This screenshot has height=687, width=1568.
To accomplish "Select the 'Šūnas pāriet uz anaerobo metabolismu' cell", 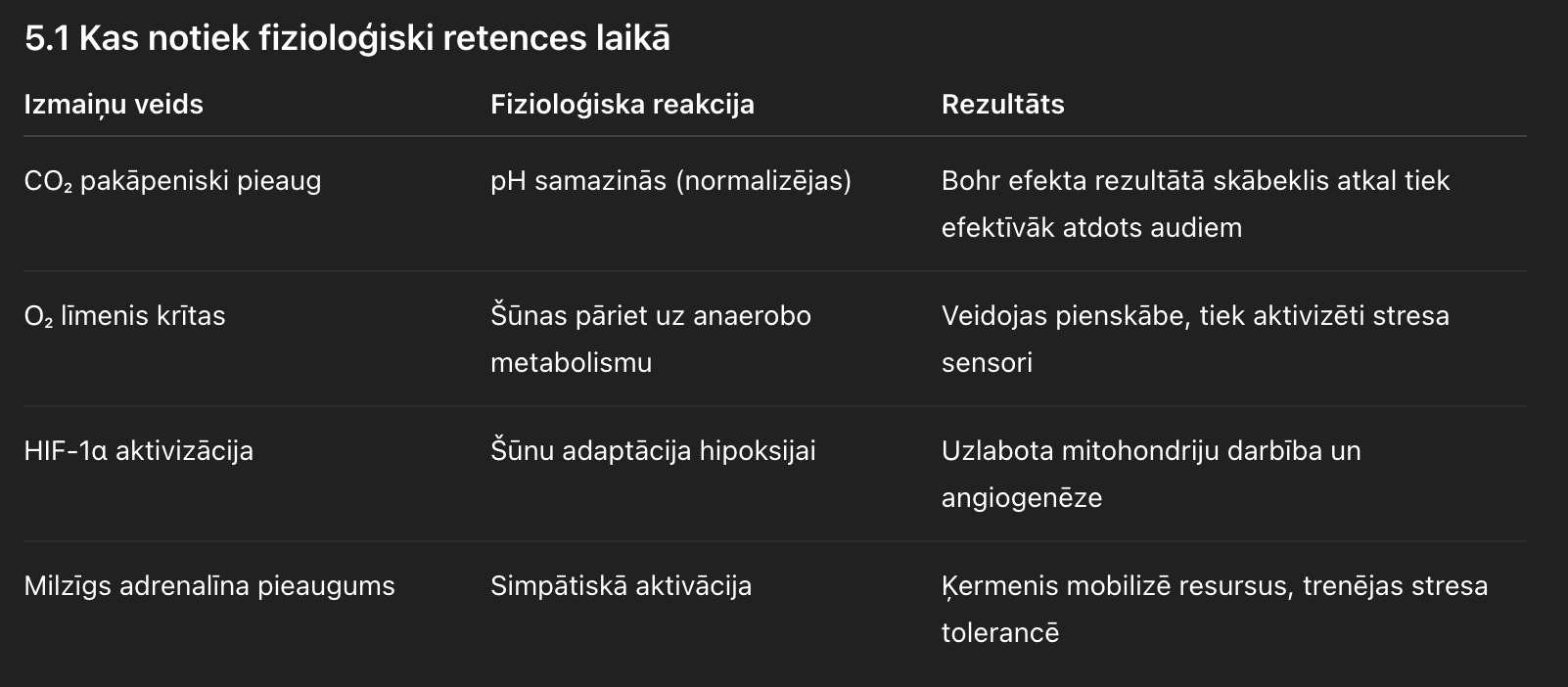I will tap(651, 339).
